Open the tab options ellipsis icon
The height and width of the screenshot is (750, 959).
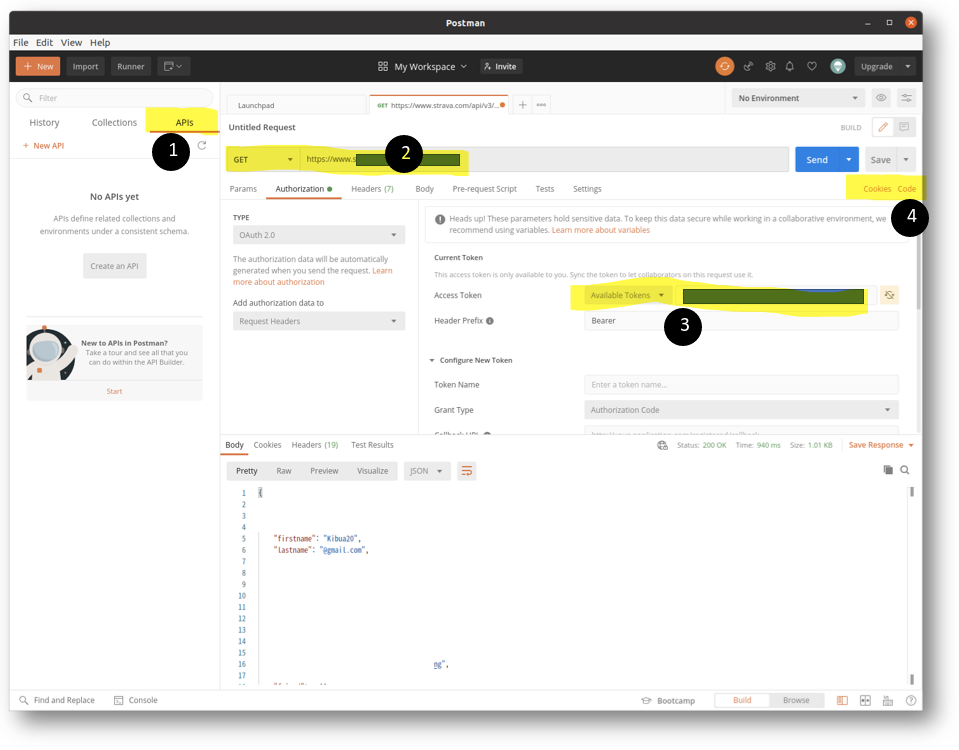click(541, 105)
